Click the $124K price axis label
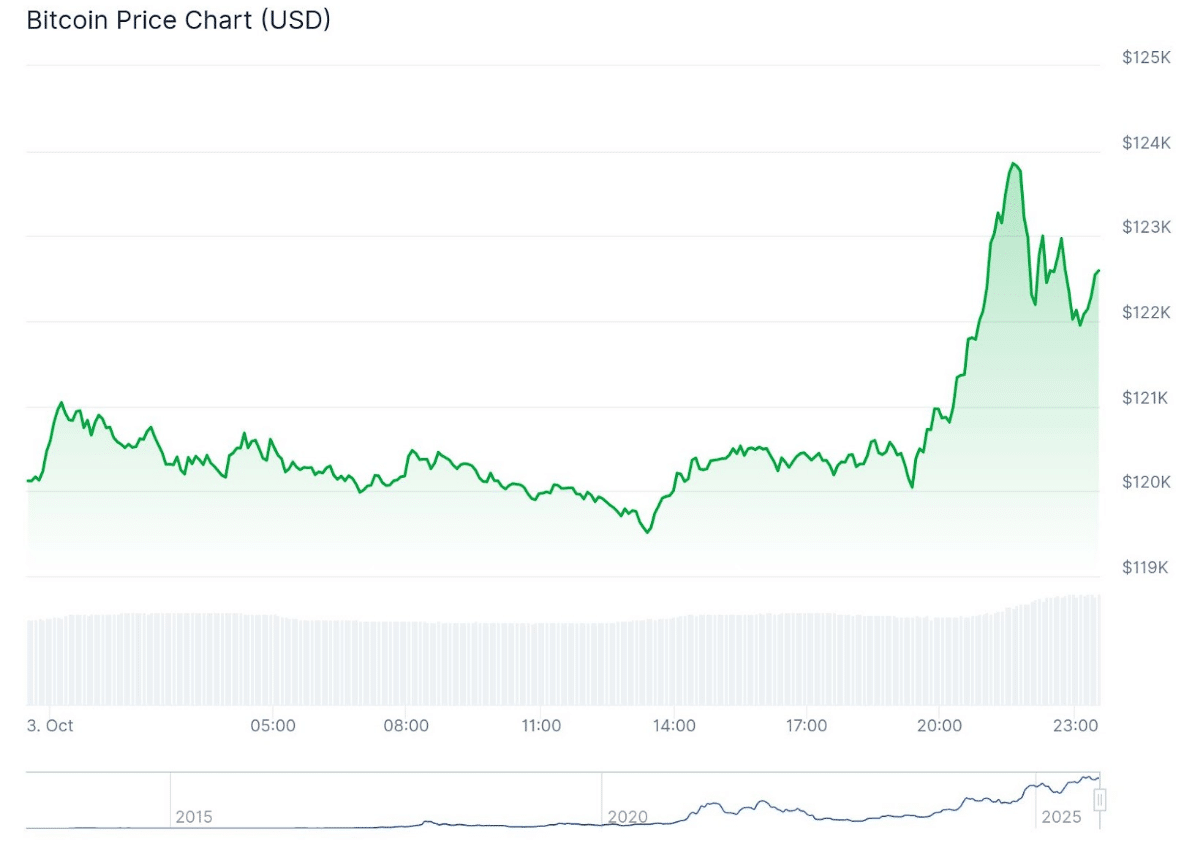The height and width of the screenshot is (855, 1182). coord(1146,143)
